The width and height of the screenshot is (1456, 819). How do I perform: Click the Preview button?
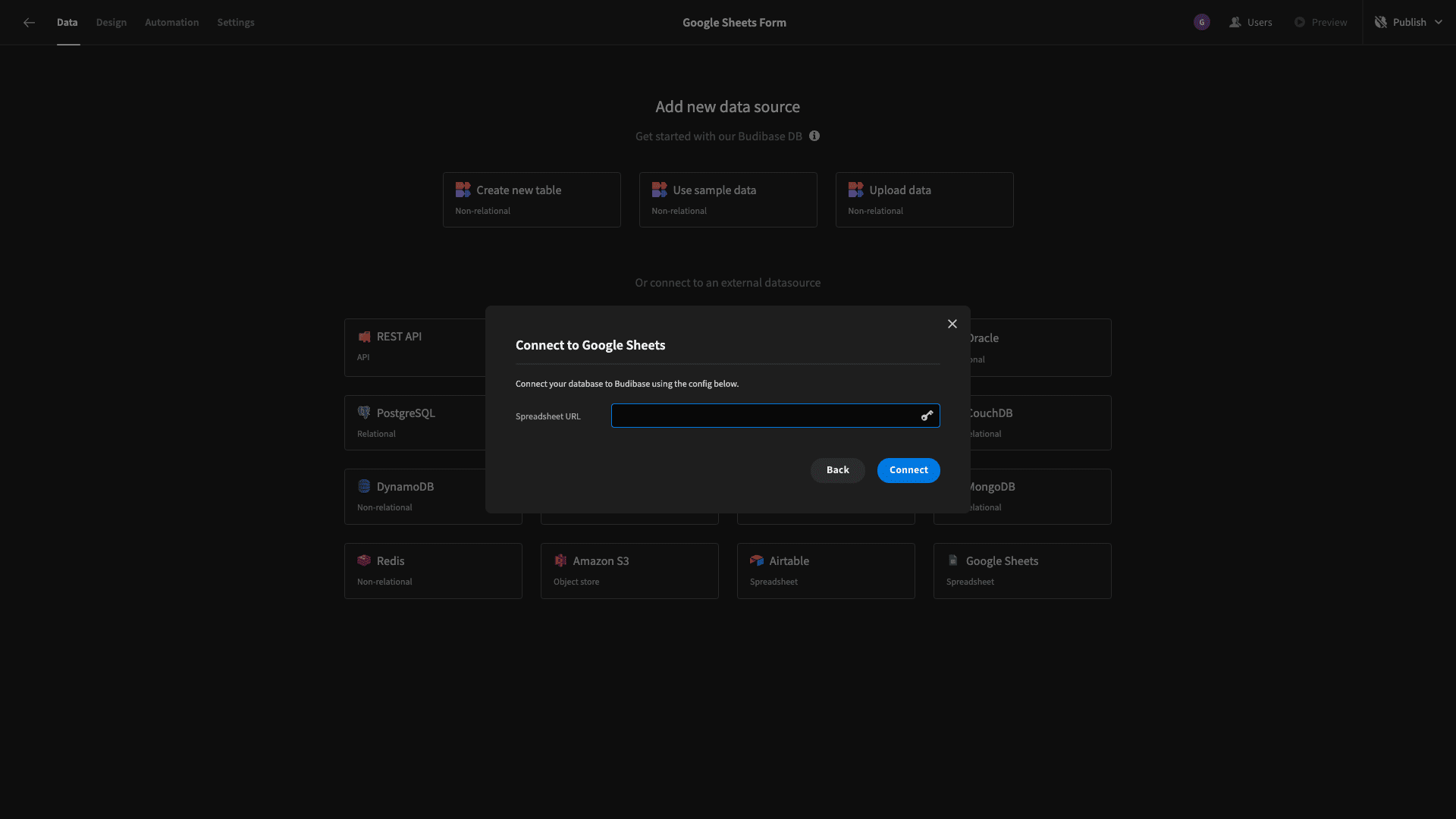[x=1321, y=23]
